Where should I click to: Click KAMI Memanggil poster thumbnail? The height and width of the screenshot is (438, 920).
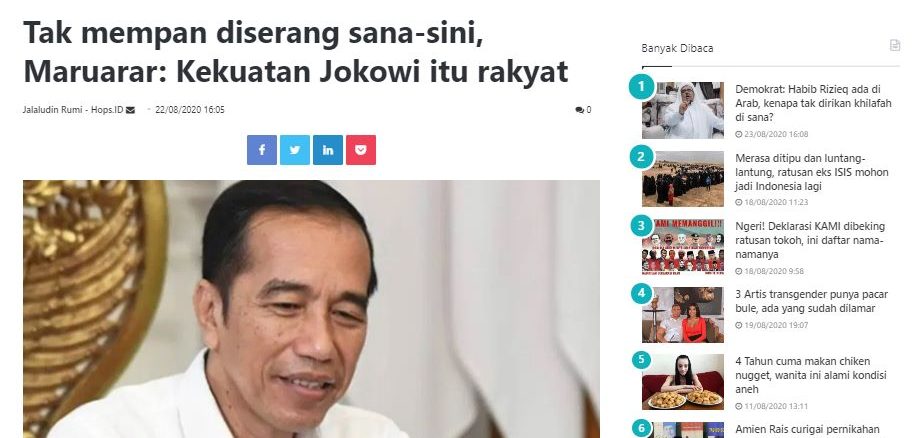coord(683,246)
